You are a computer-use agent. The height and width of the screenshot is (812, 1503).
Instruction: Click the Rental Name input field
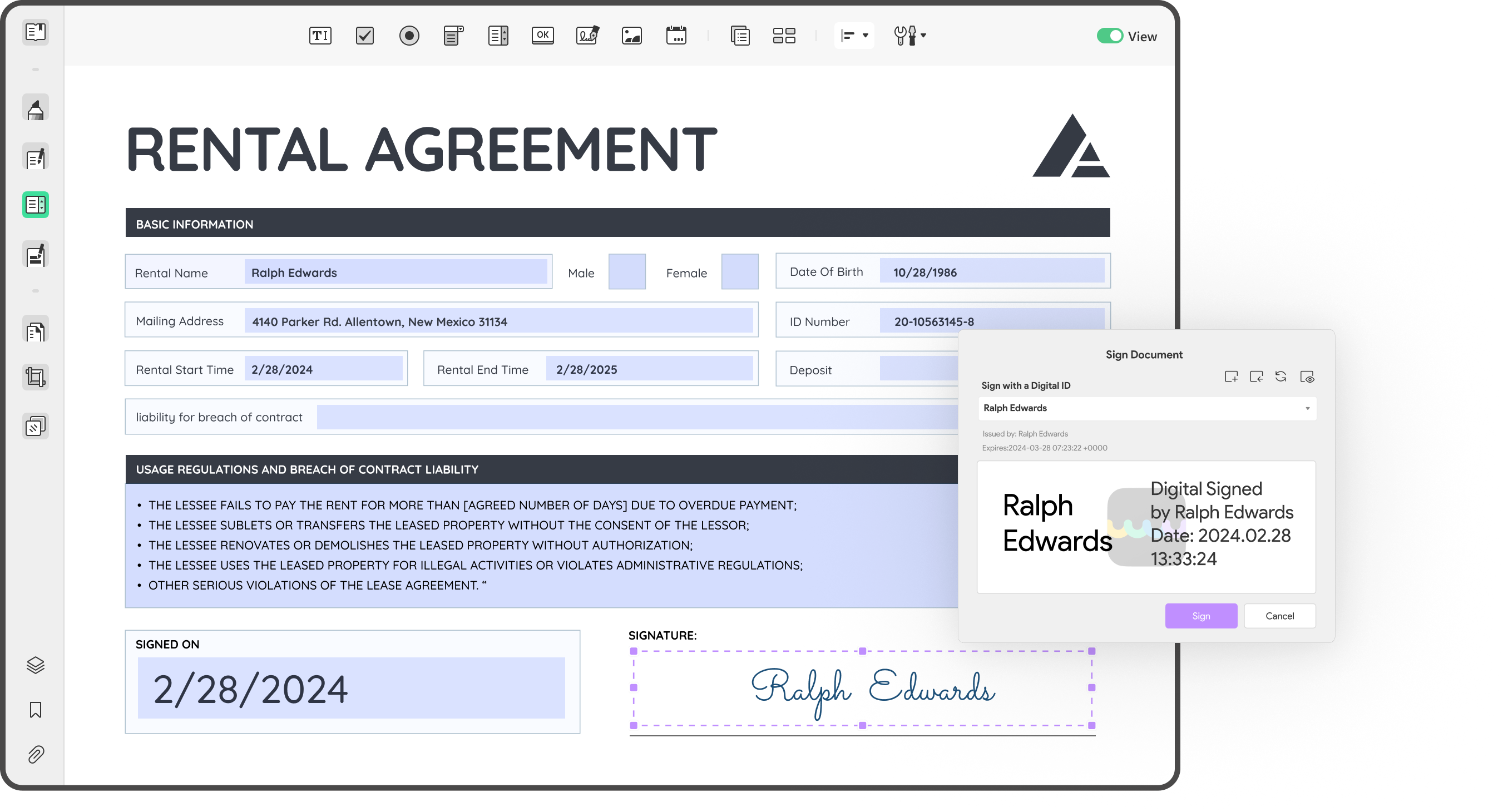click(394, 272)
